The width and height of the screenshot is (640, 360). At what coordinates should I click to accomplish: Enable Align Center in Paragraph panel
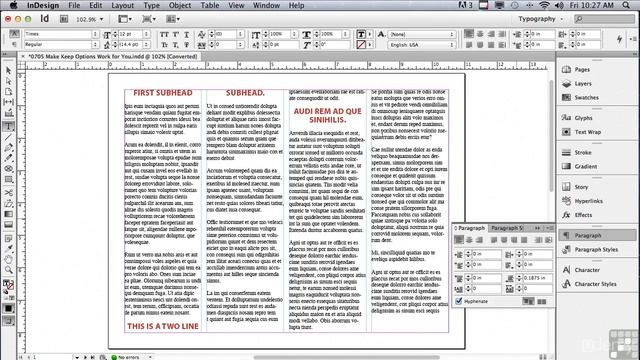[x=469, y=240]
